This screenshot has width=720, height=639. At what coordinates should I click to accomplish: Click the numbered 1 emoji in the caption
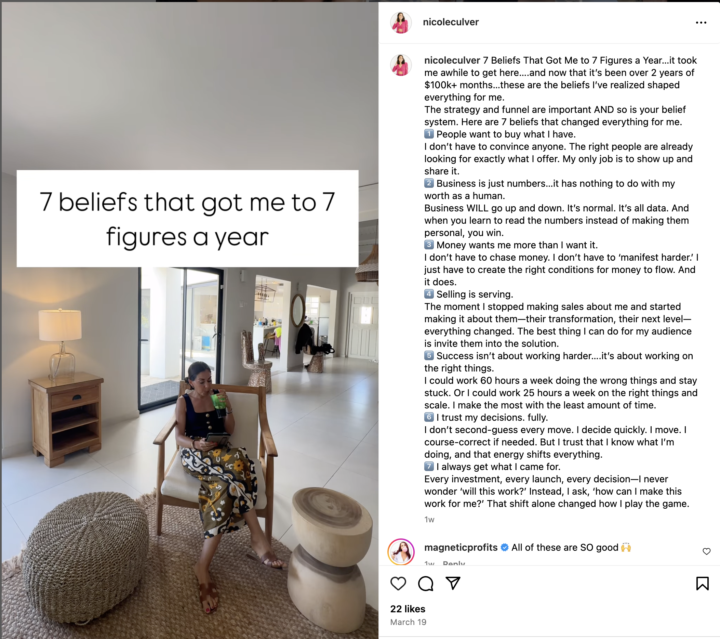tap(428, 134)
